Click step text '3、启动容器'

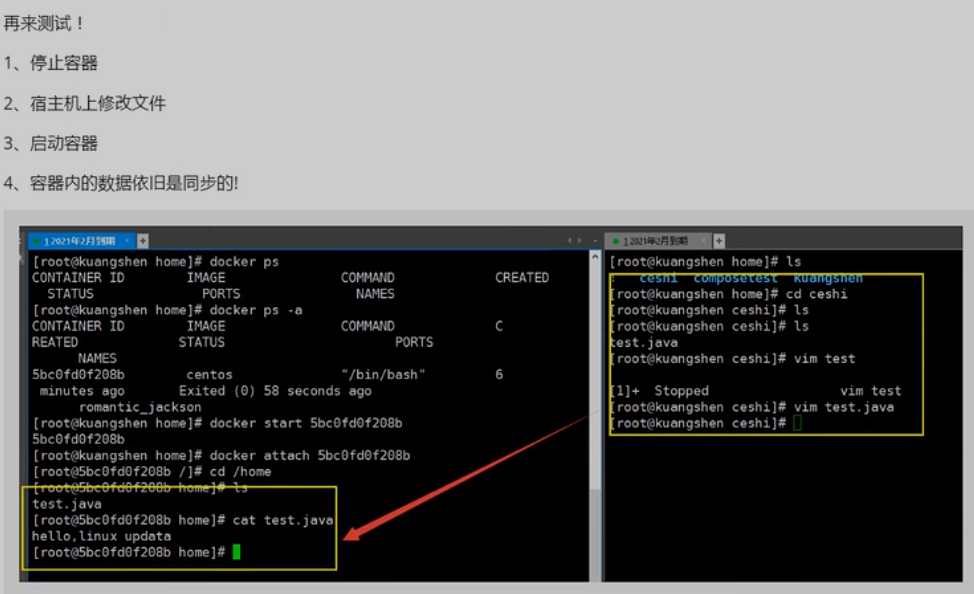click(50, 143)
